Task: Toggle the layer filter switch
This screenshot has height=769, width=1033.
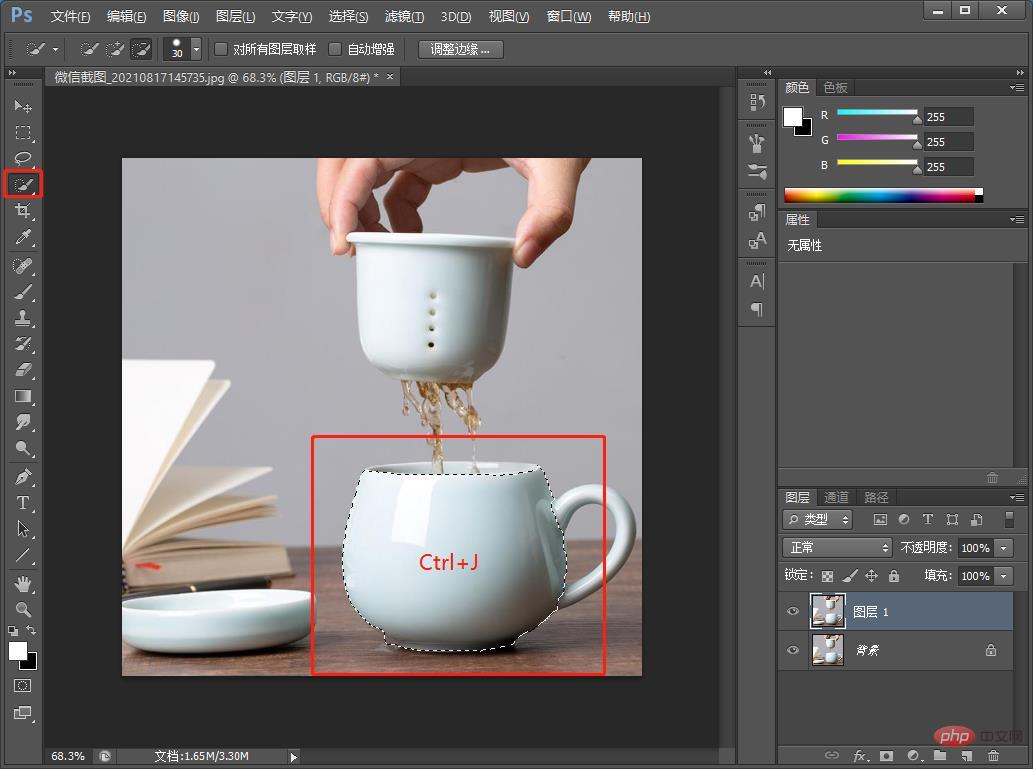Action: pos(1009,519)
